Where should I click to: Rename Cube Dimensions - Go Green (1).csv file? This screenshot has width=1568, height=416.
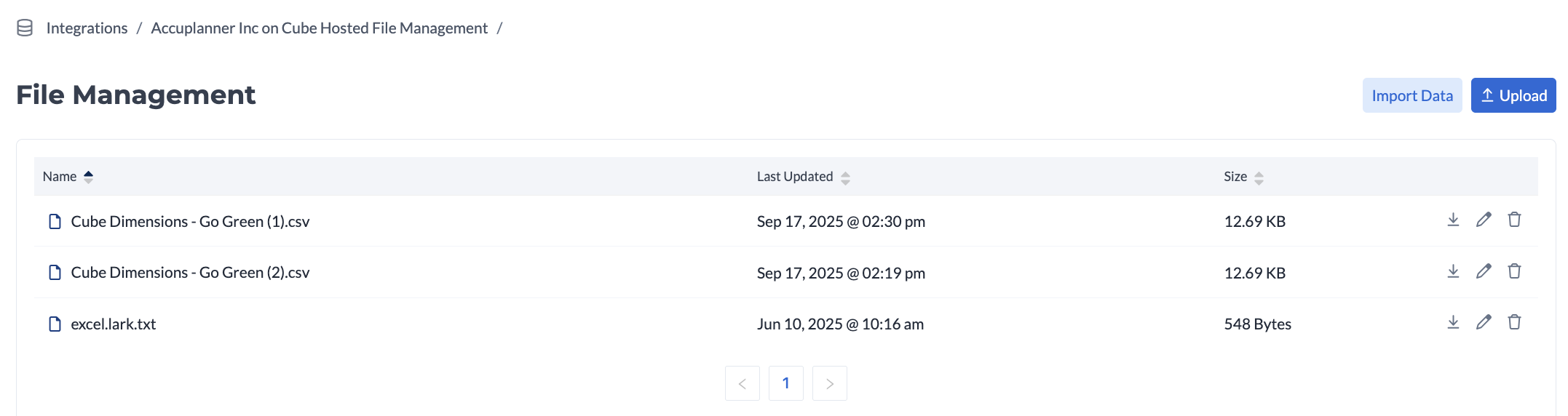pyautogui.click(x=1484, y=220)
